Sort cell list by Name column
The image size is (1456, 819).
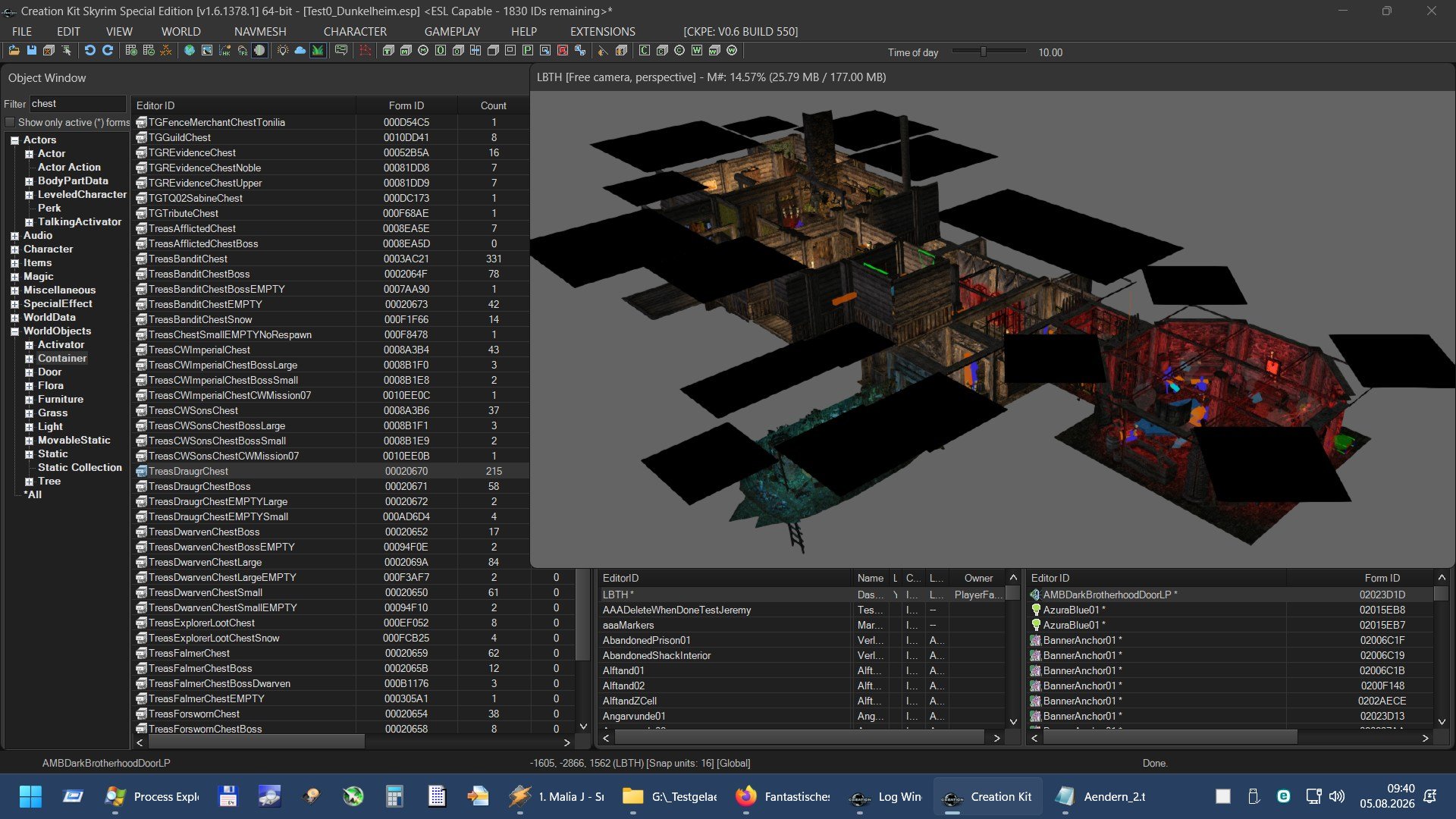click(871, 578)
